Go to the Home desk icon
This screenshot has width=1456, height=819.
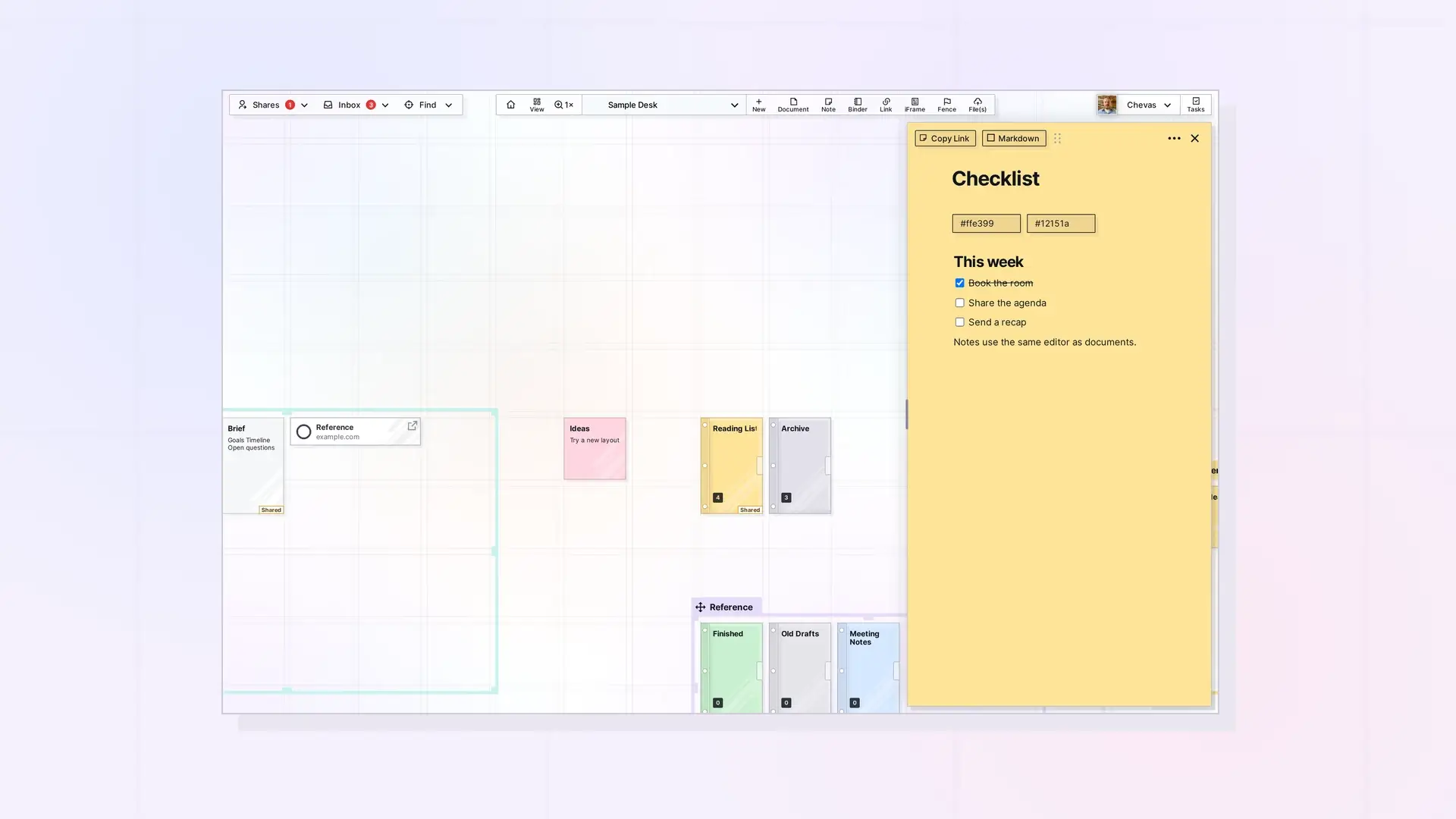[510, 105]
